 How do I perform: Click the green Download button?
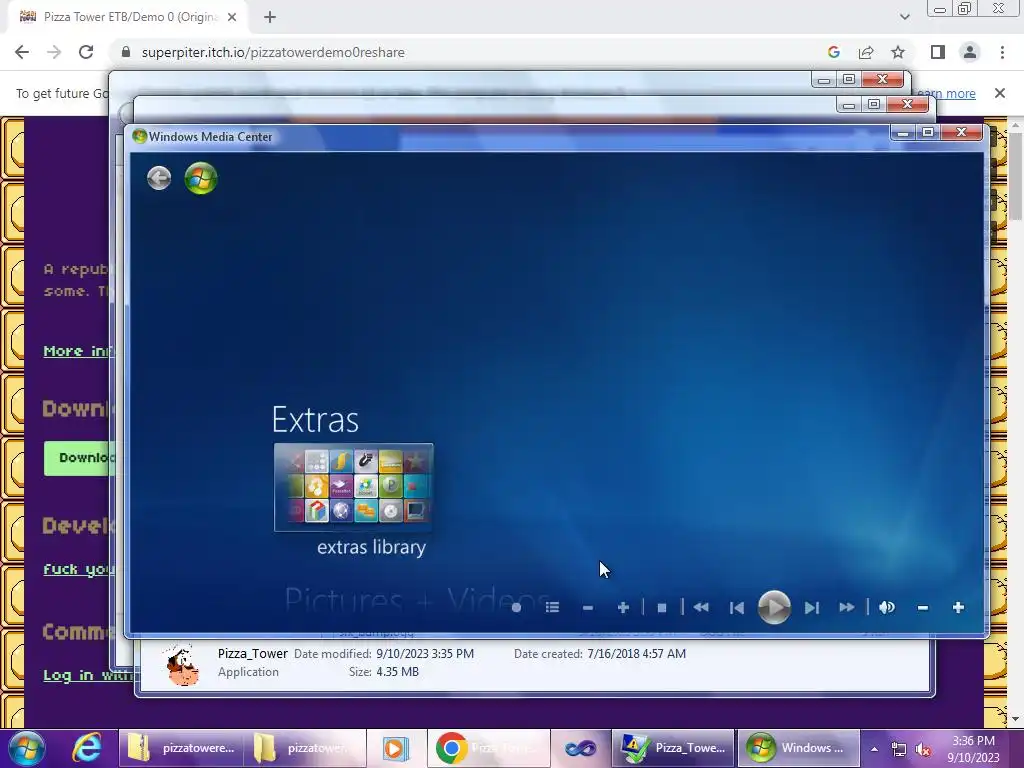tap(80, 458)
